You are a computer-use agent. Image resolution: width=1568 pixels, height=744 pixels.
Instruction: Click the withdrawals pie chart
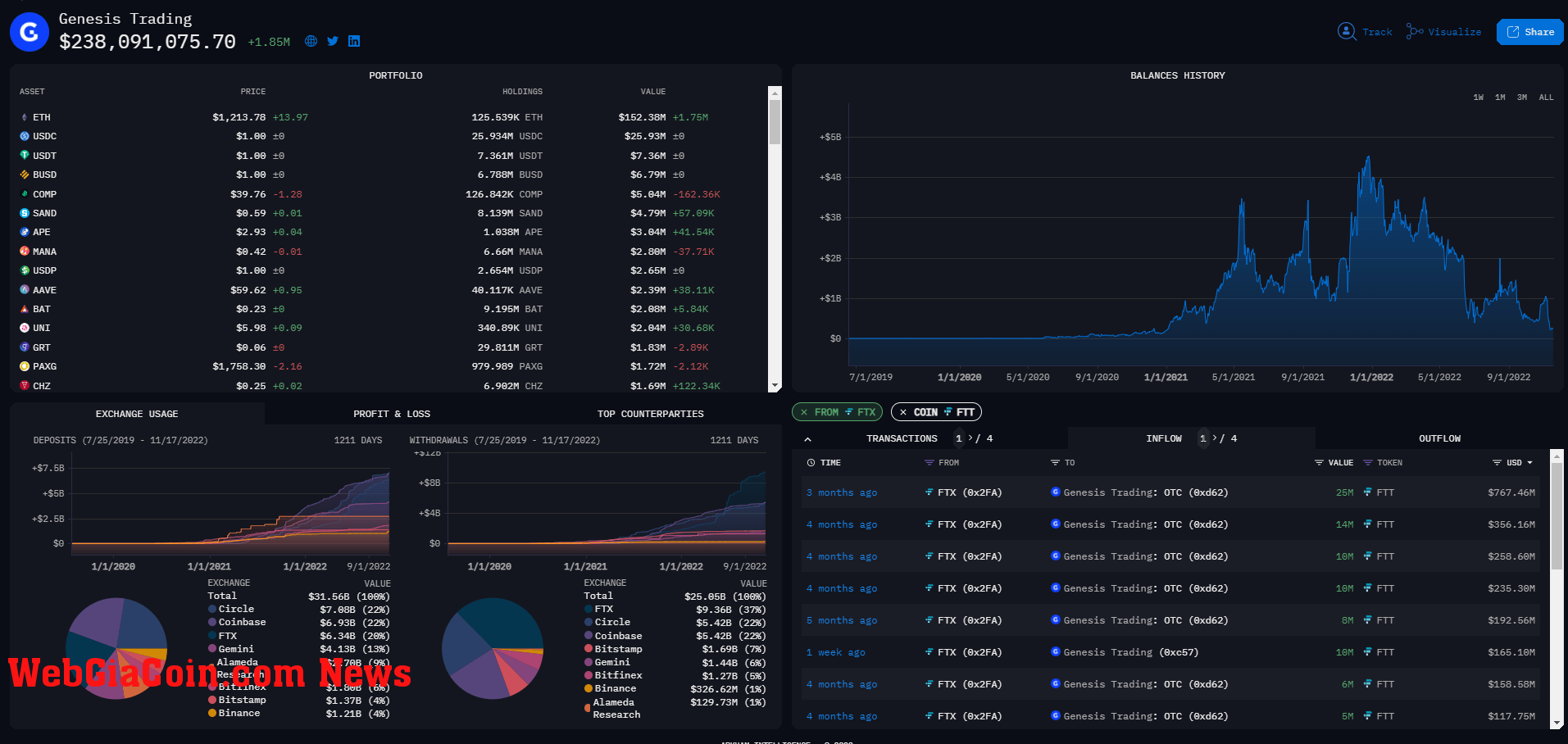(493, 648)
